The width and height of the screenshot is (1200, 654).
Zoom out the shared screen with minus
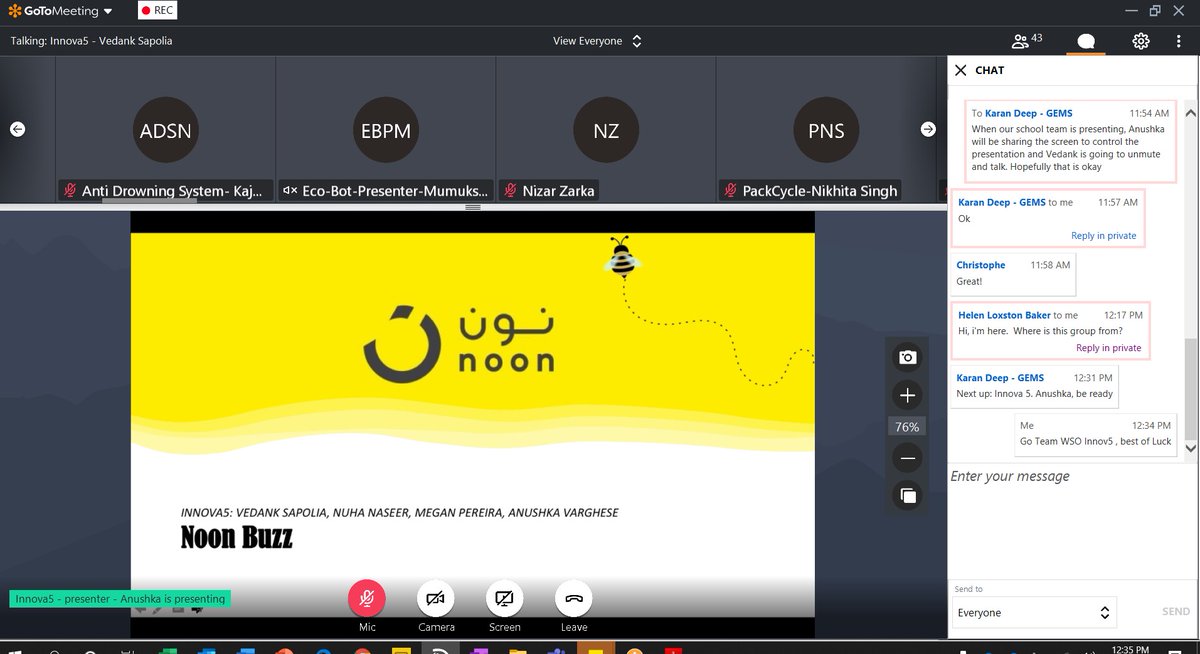coord(907,458)
